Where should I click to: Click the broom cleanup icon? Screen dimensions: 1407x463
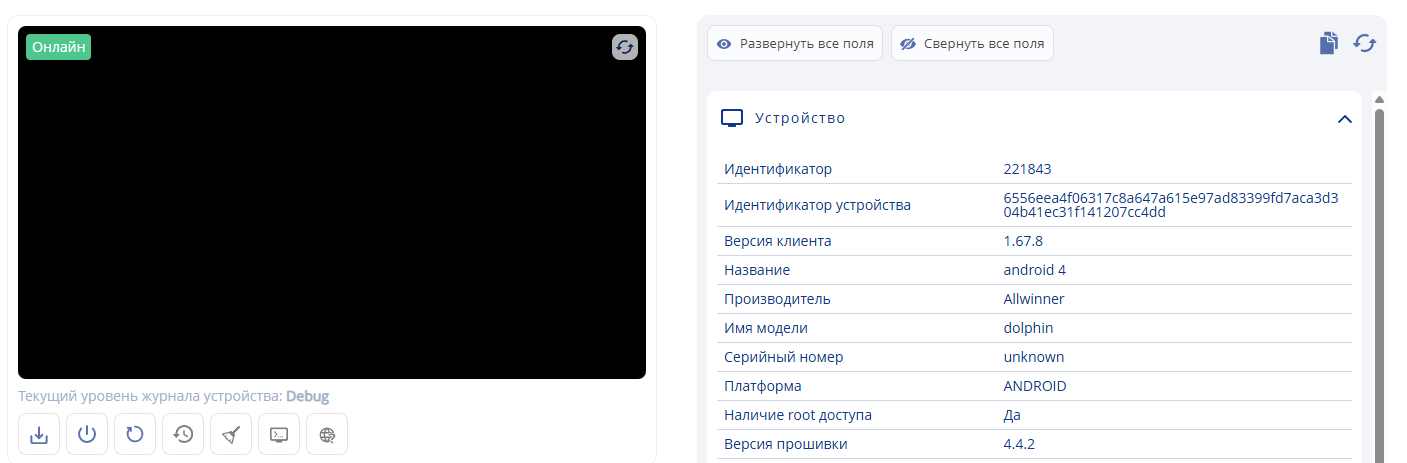(x=231, y=435)
